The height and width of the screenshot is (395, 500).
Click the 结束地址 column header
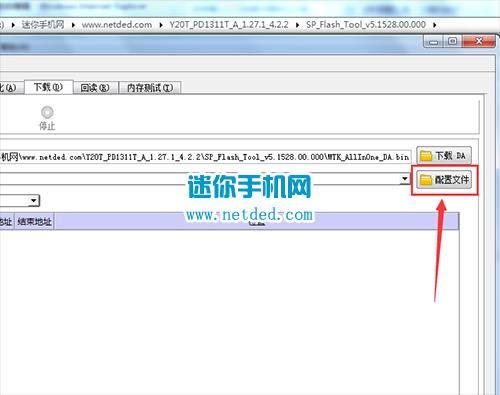click(34, 222)
